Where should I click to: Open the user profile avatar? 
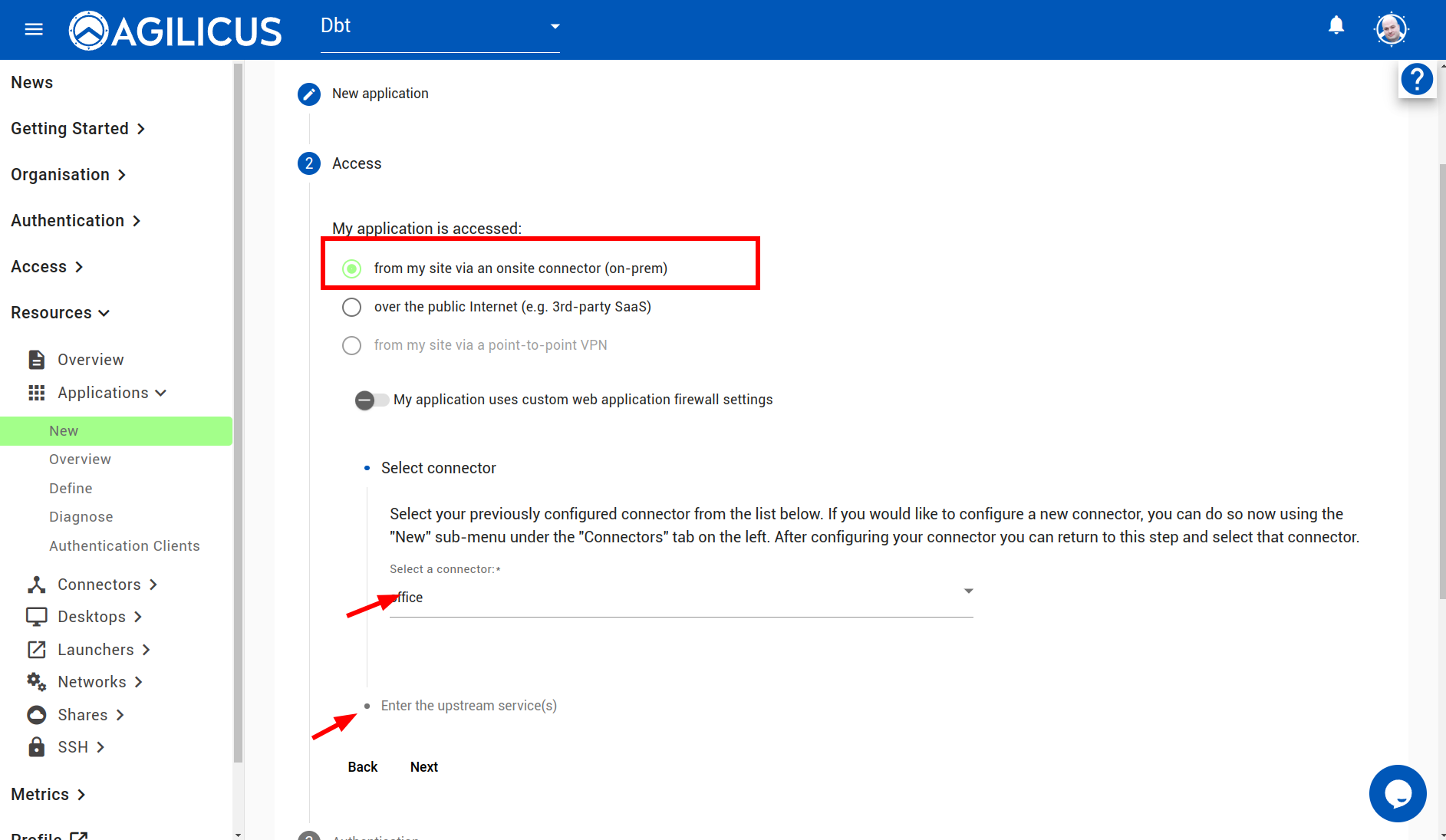tap(1390, 29)
